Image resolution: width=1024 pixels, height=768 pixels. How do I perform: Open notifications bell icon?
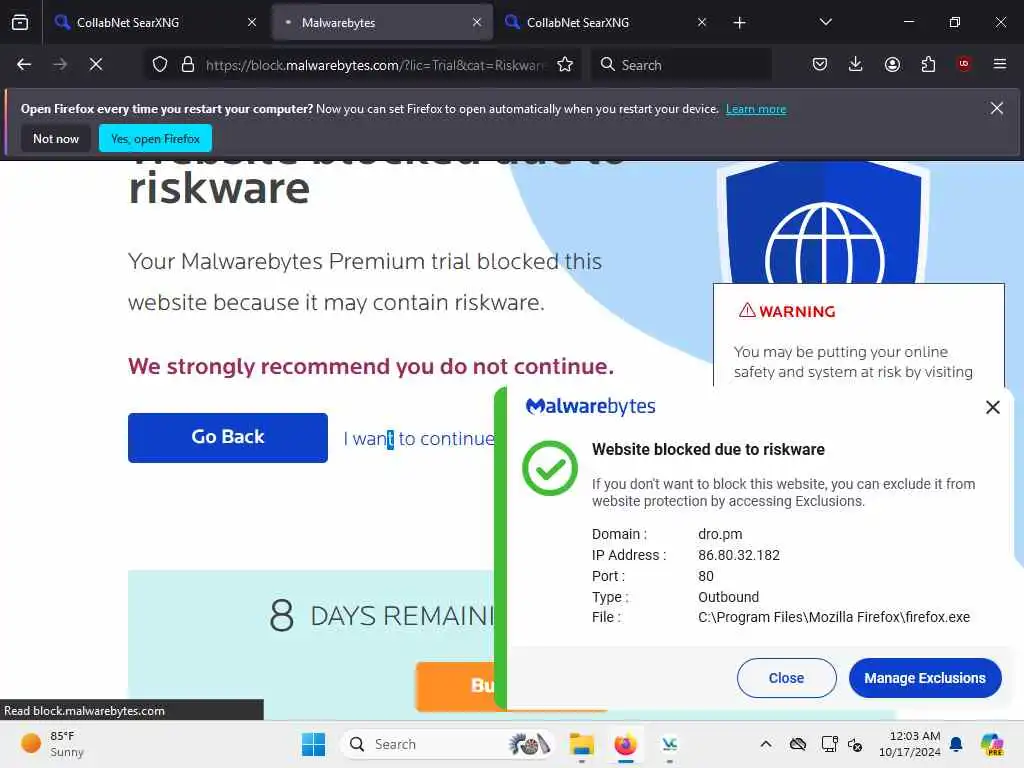click(x=956, y=744)
